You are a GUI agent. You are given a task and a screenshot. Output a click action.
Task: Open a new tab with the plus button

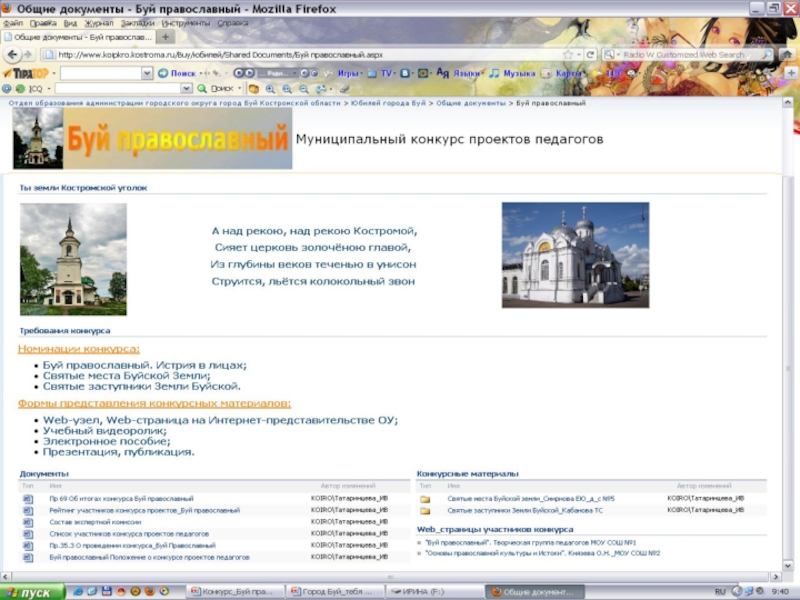[165, 37]
